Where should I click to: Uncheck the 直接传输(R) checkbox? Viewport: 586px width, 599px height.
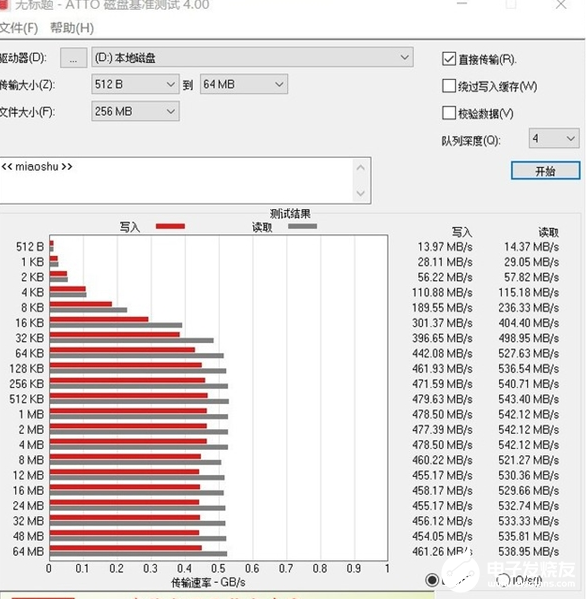coord(449,59)
